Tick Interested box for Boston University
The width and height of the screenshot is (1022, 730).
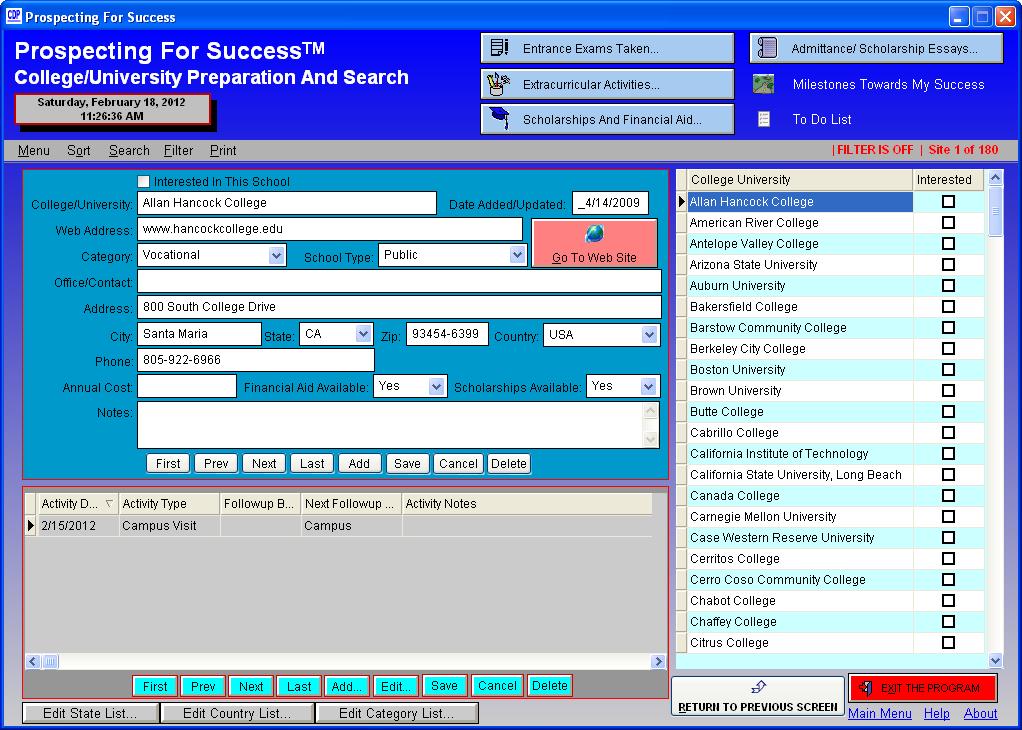(948, 370)
